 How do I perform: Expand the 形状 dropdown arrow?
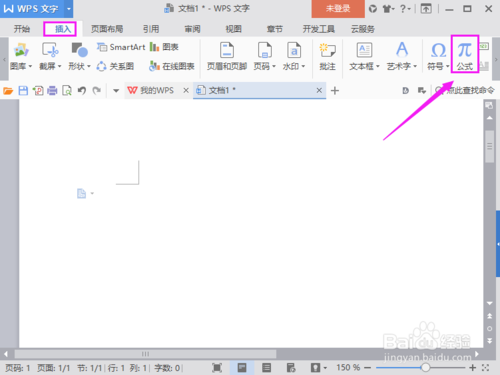pyautogui.click(x=89, y=66)
